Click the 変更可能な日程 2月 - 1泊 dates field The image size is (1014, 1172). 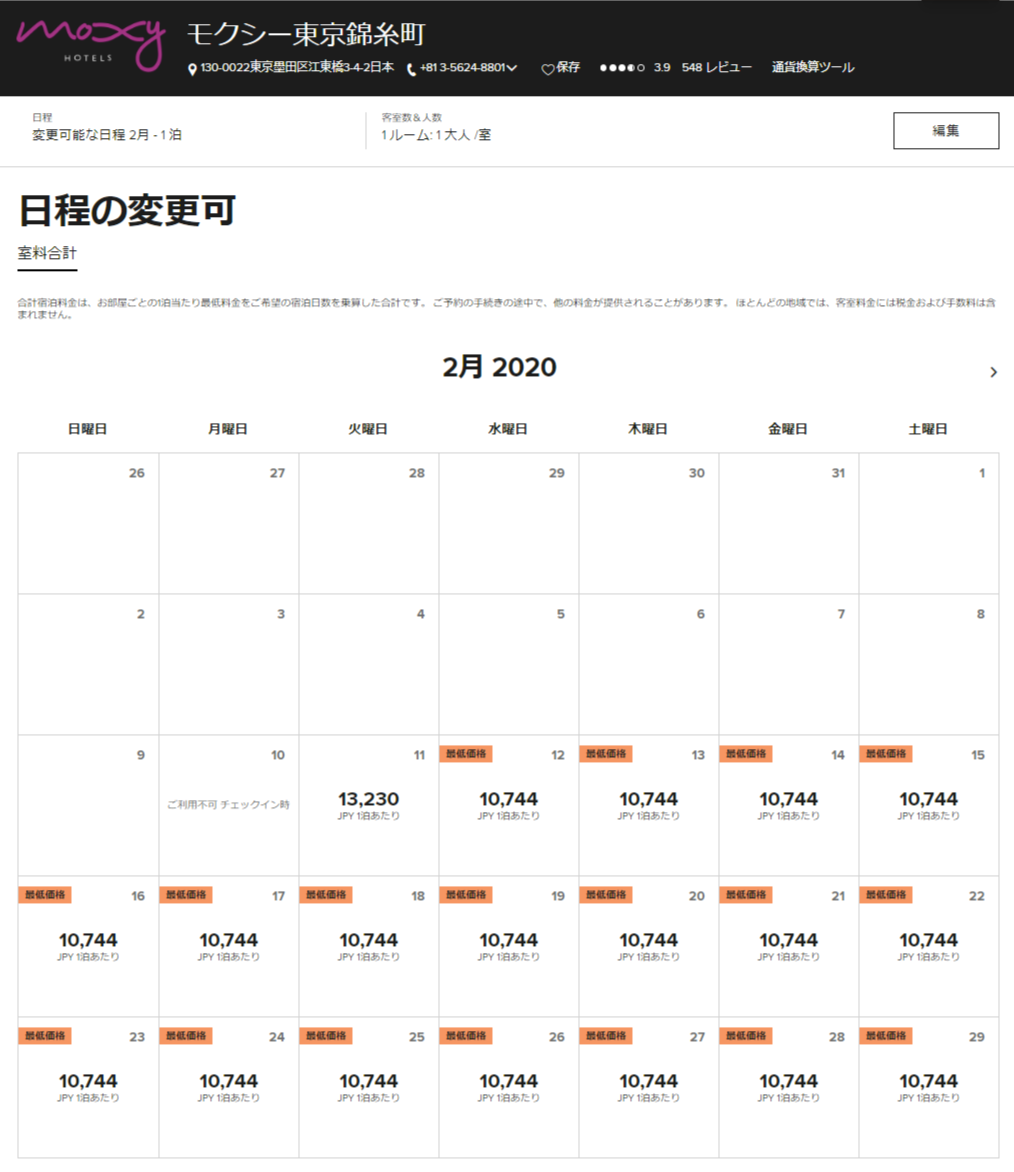click(107, 135)
